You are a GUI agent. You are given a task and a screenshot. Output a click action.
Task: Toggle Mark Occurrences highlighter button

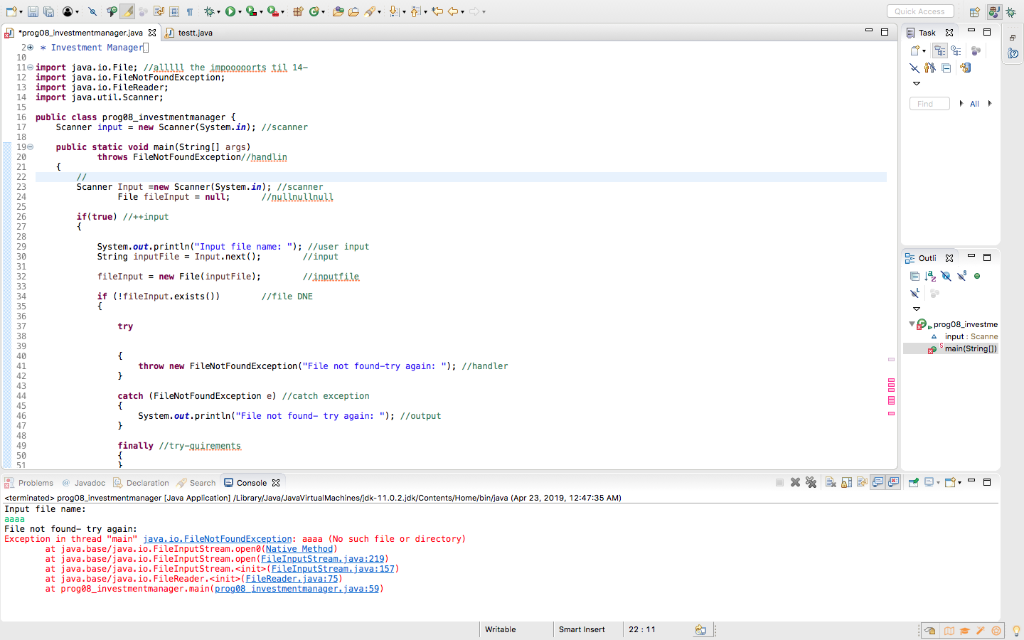point(127,12)
